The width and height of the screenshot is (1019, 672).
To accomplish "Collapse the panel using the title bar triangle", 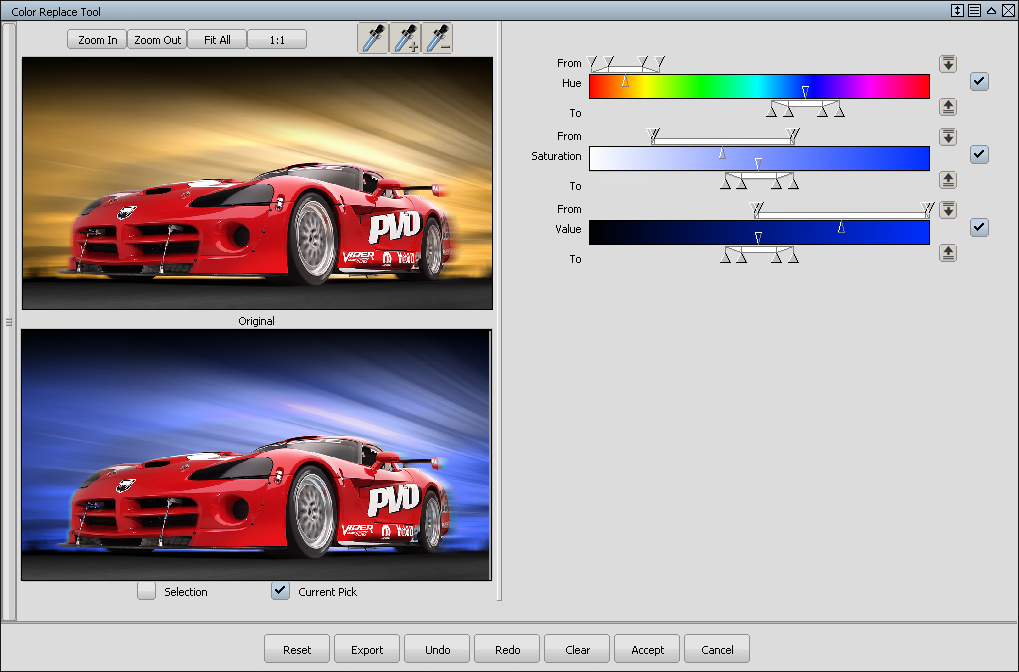I will (991, 11).
